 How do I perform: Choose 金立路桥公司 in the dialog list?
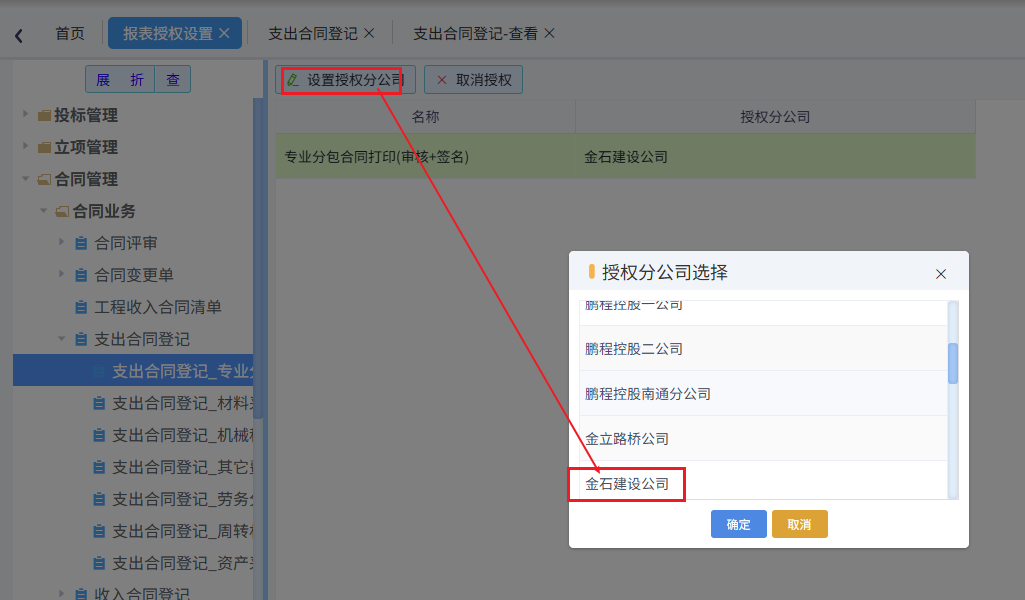pos(763,439)
